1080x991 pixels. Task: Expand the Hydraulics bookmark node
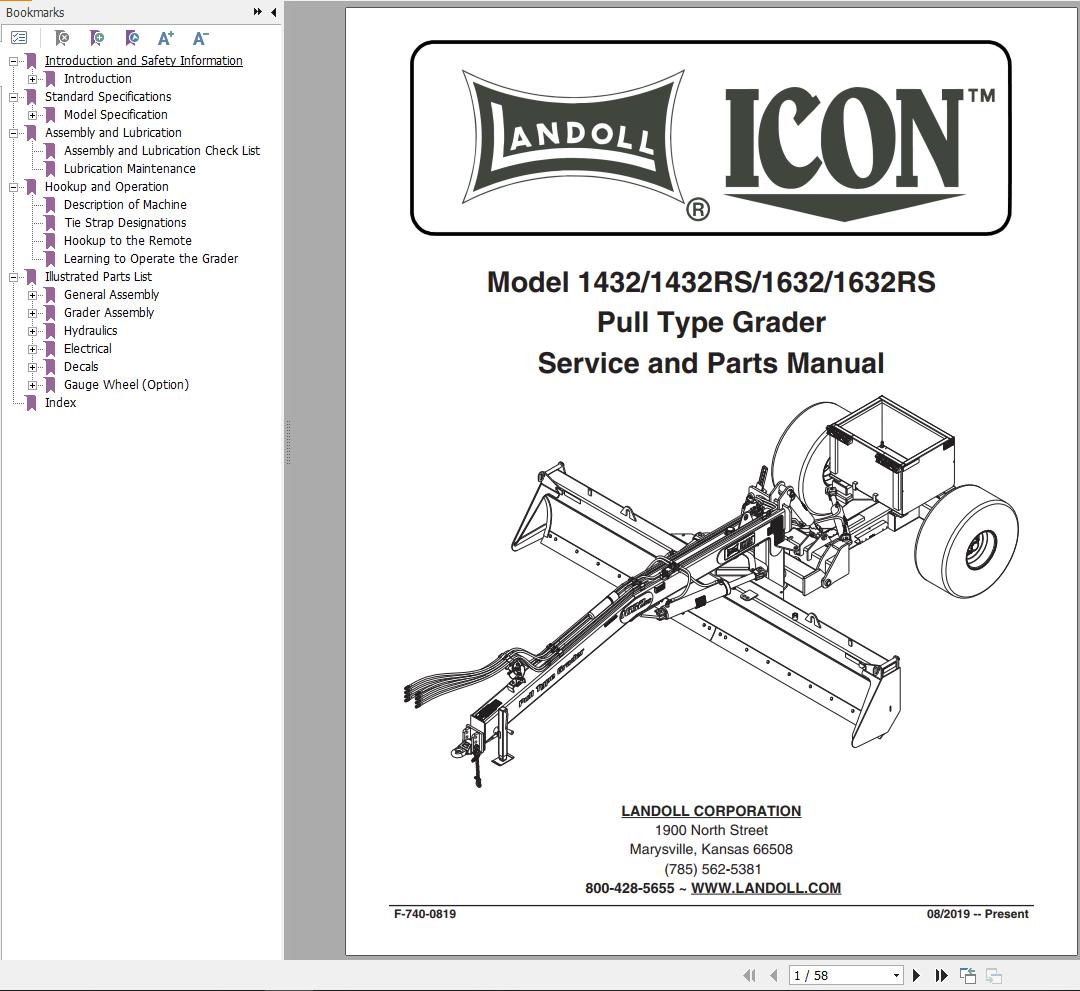tap(32, 330)
